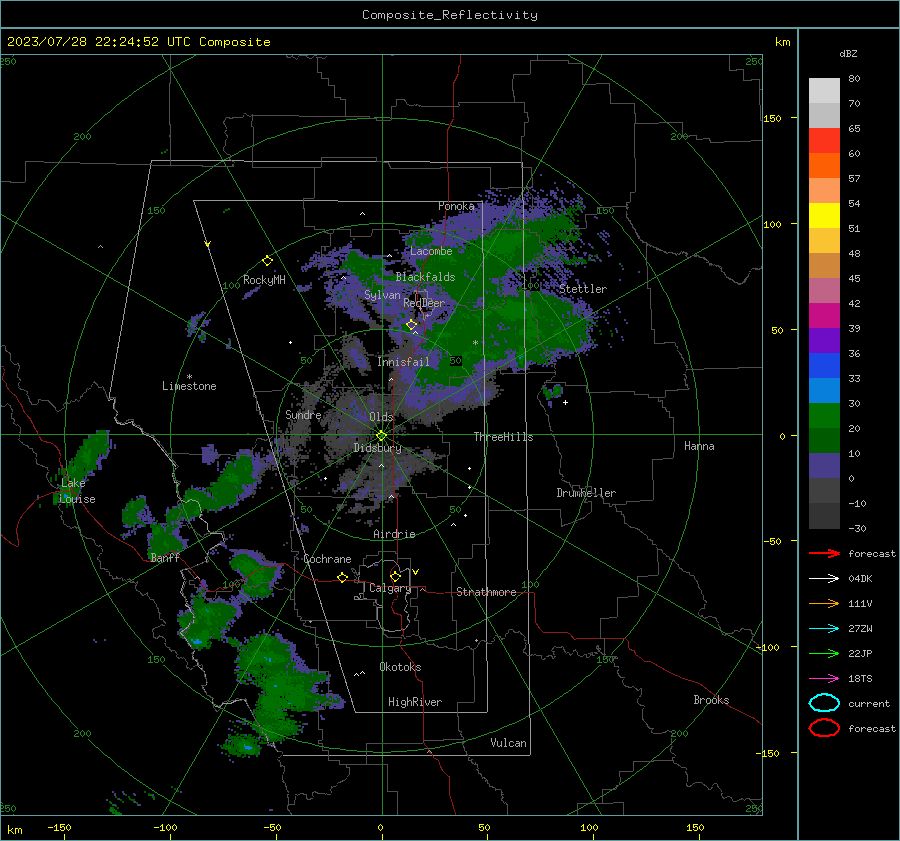Viewport: 900px width, 841px height.
Task: Click the Okotoks label
Action: coord(400,667)
